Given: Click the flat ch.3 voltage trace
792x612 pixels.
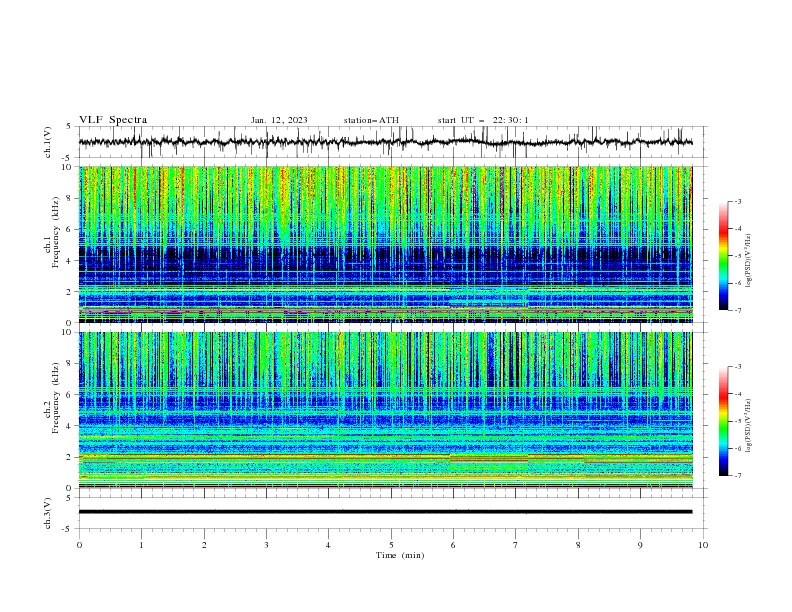Looking at the screenshot, I should point(385,512).
